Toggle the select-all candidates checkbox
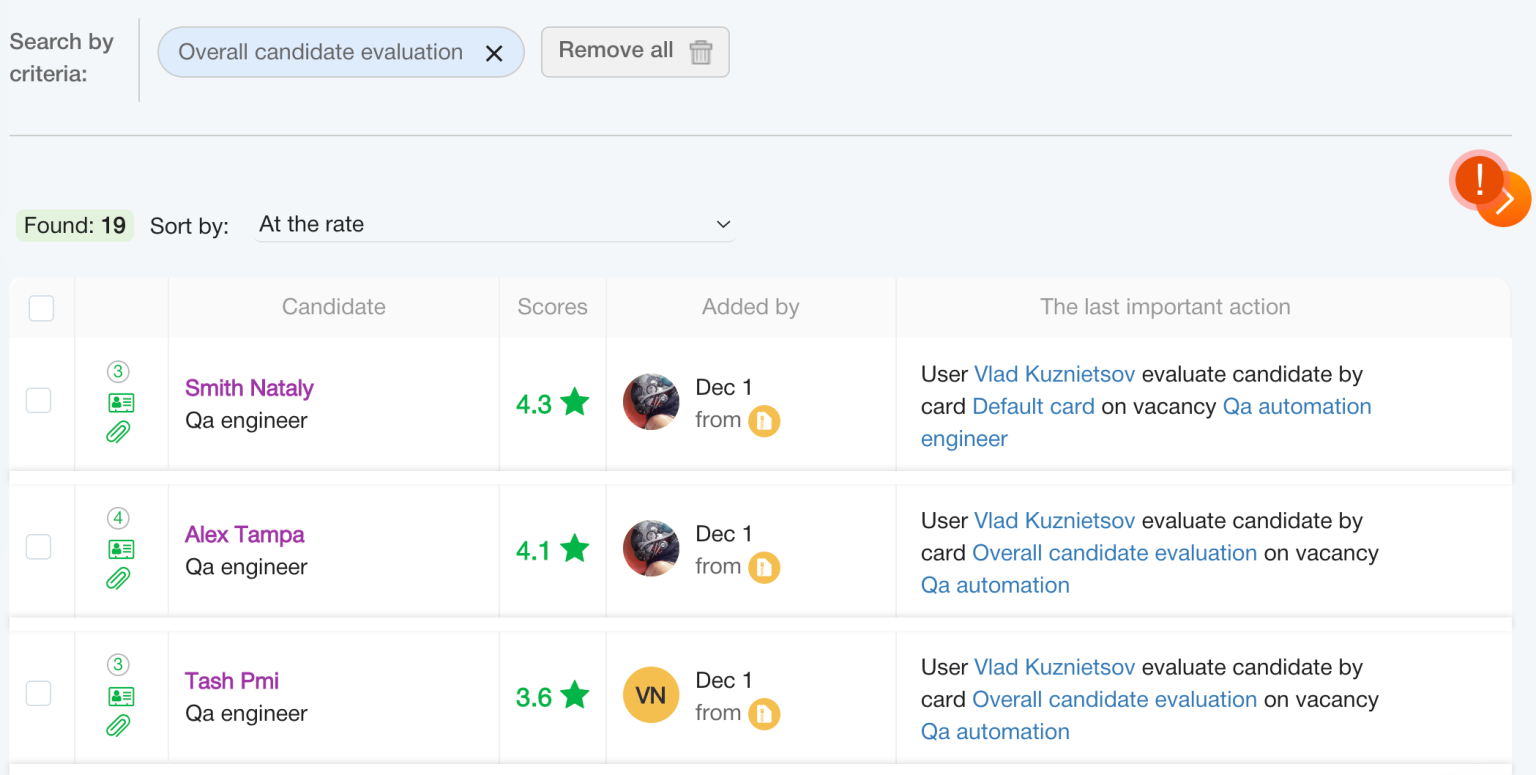 point(41,308)
